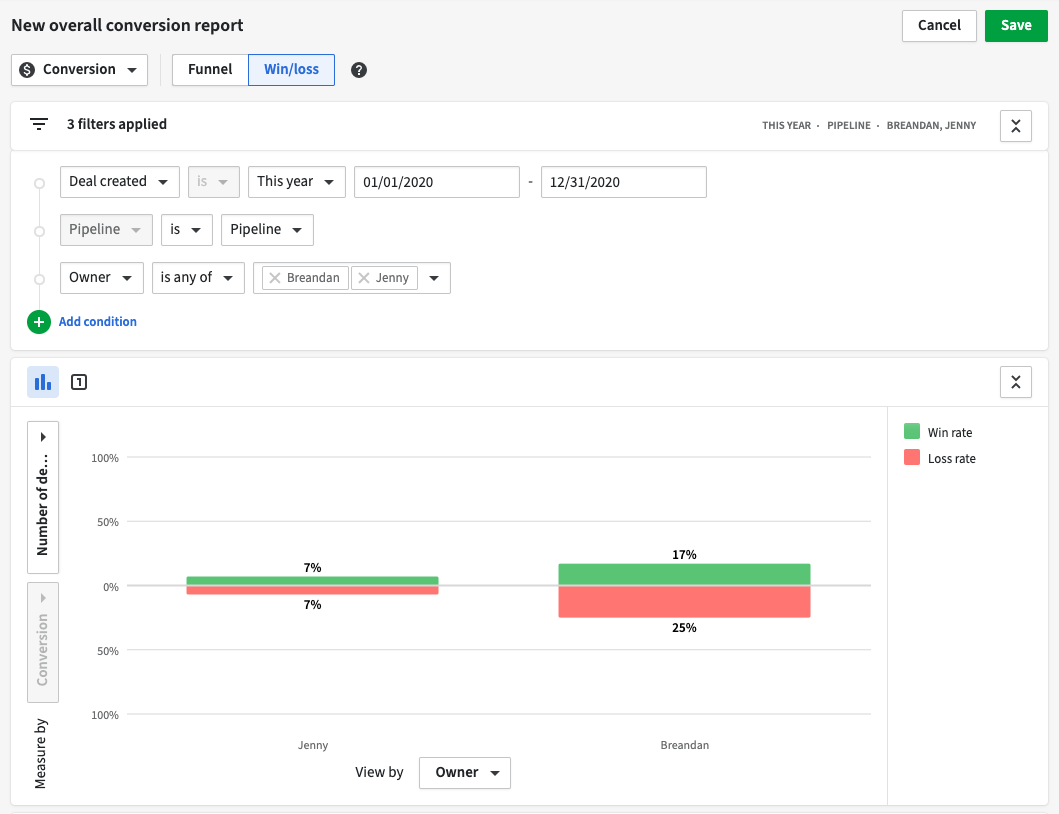This screenshot has height=814, width=1059.
Task: Save the conversion report
Action: click(1016, 26)
